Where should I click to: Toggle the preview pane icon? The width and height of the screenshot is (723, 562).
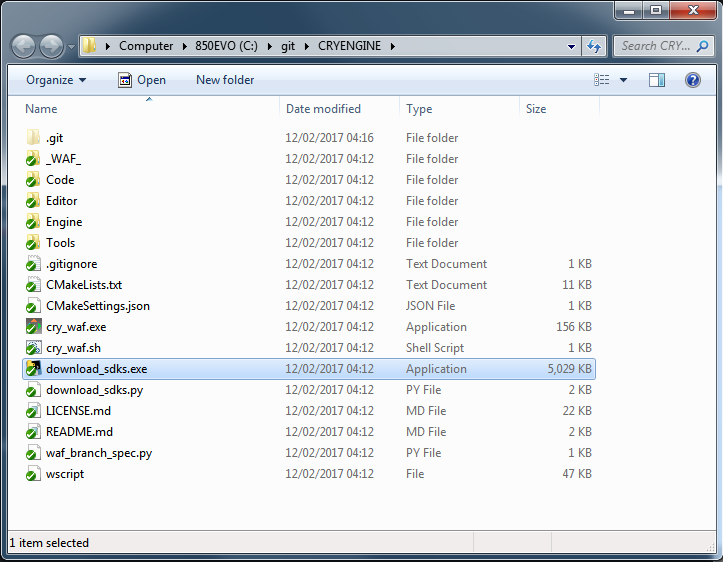point(657,80)
